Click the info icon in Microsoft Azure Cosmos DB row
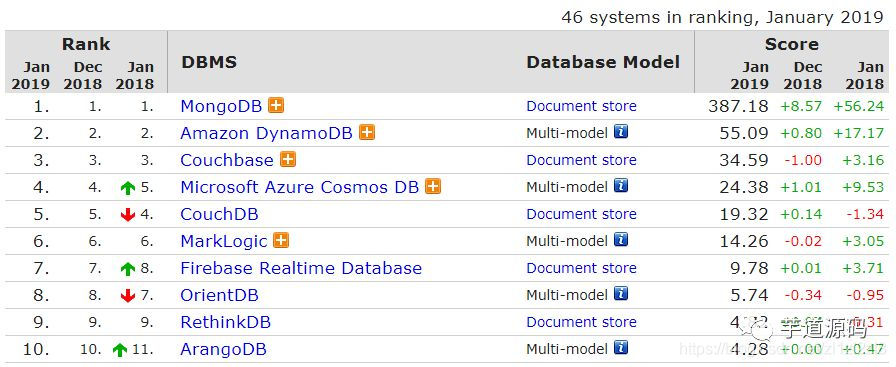 click(x=621, y=186)
